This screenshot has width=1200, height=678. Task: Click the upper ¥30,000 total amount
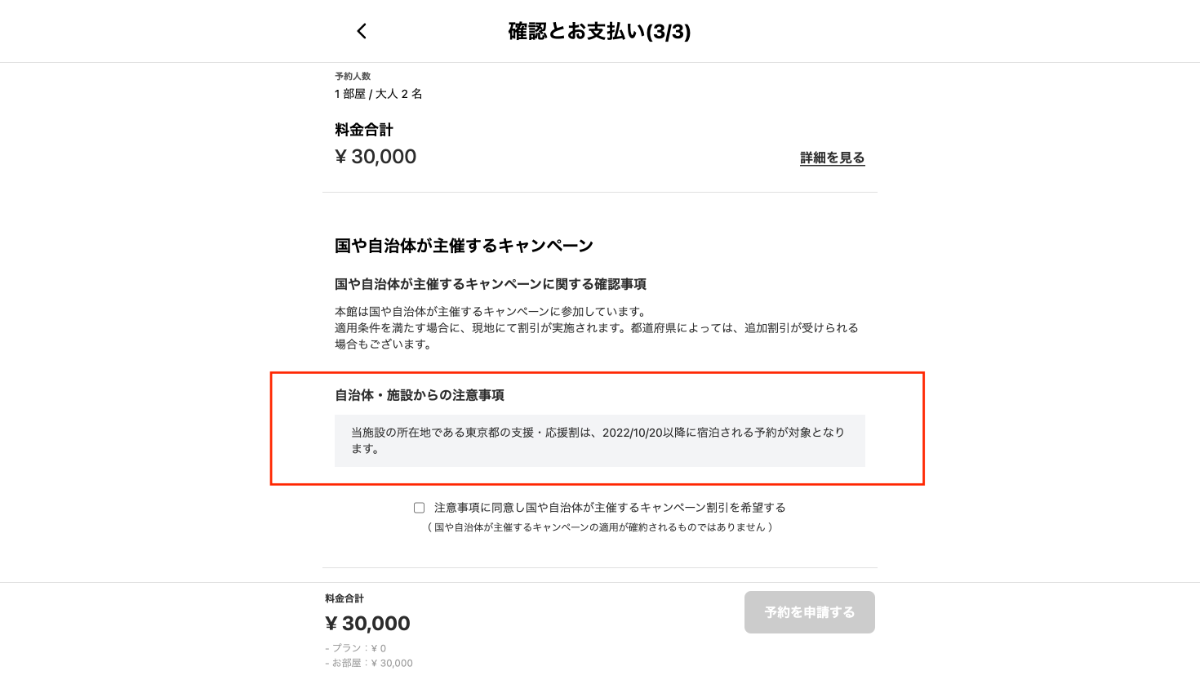pos(376,157)
